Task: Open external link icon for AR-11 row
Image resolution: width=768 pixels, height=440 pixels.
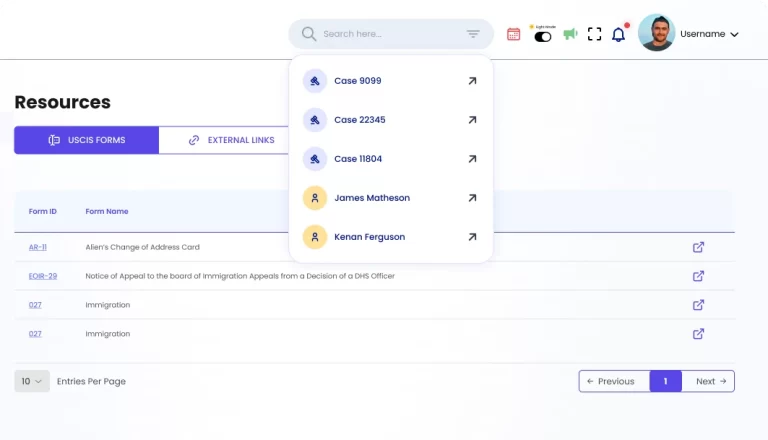Action: pos(698,247)
